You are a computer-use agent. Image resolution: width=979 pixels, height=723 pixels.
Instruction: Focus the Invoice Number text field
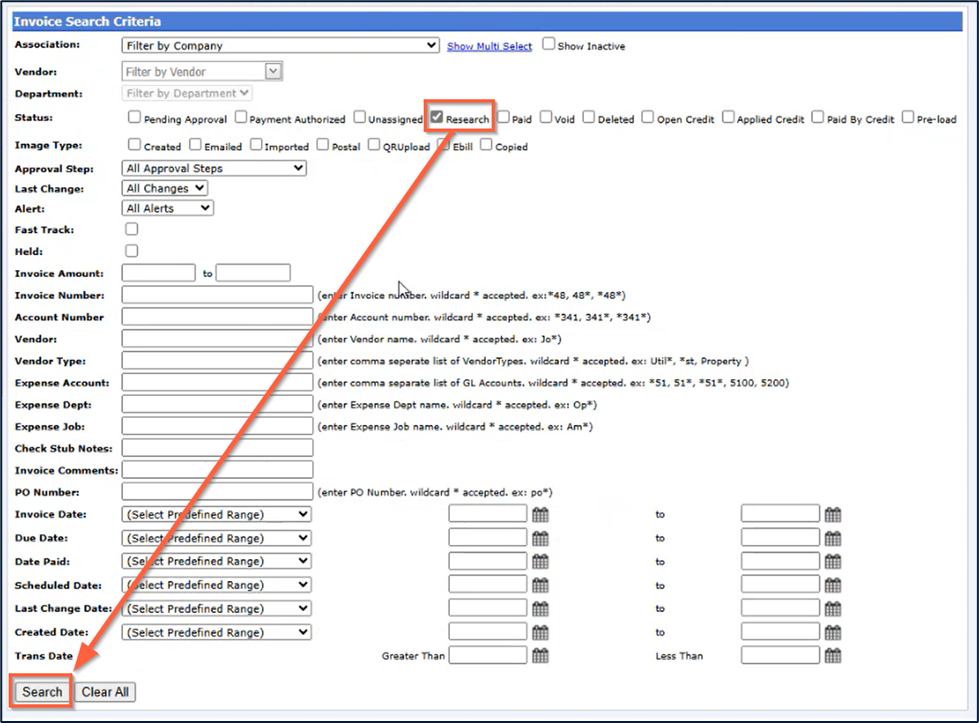(217, 295)
